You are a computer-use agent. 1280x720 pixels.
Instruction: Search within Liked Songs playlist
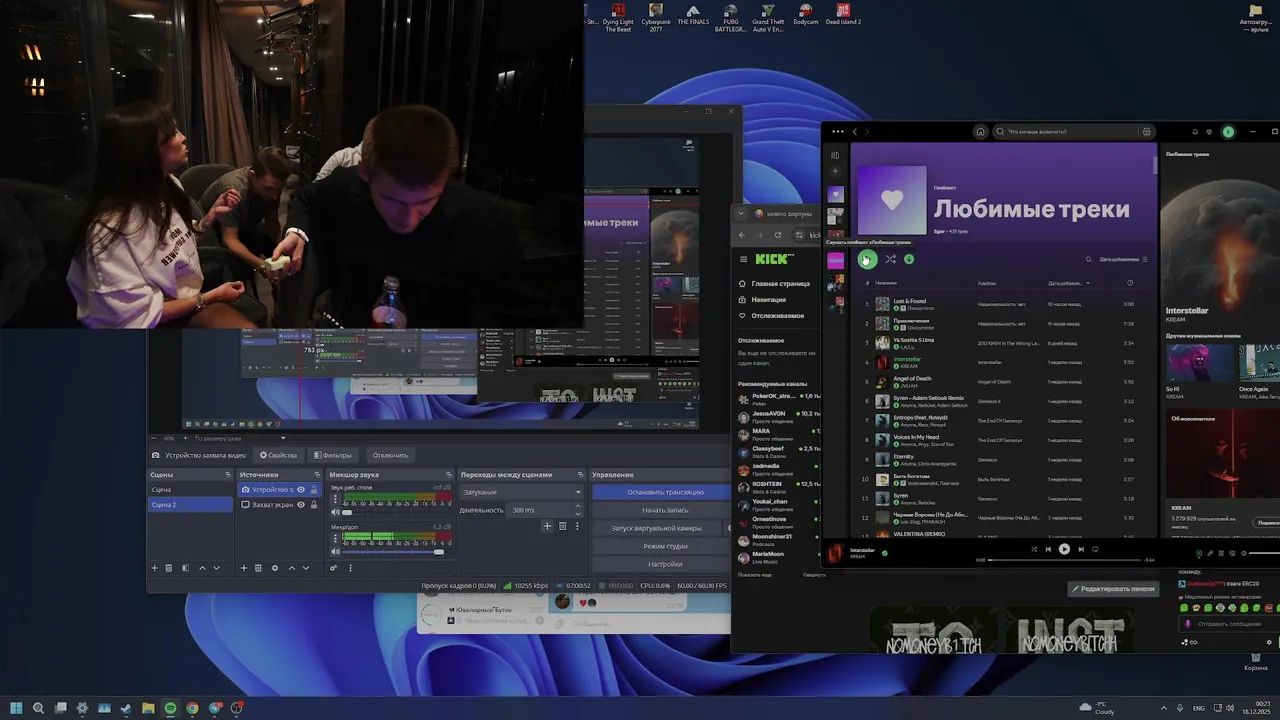[1089, 259]
